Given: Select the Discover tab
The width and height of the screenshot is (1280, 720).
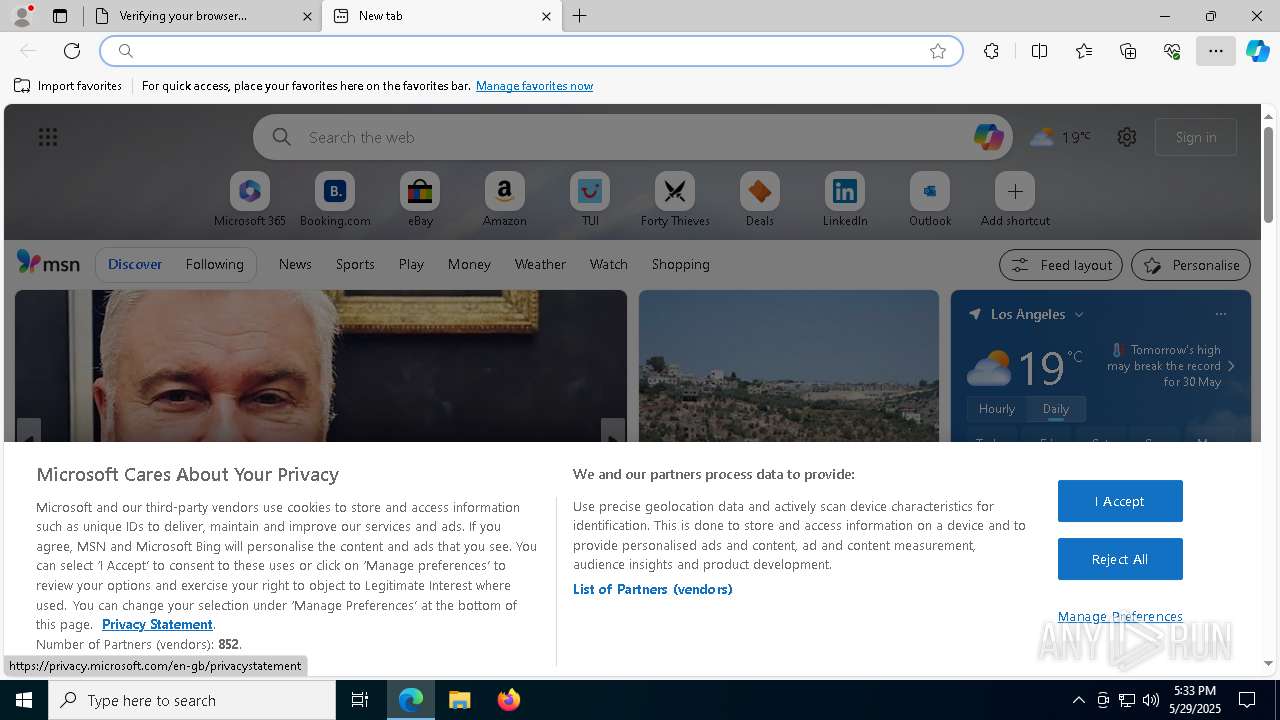Looking at the screenshot, I should tap(135, 264).
